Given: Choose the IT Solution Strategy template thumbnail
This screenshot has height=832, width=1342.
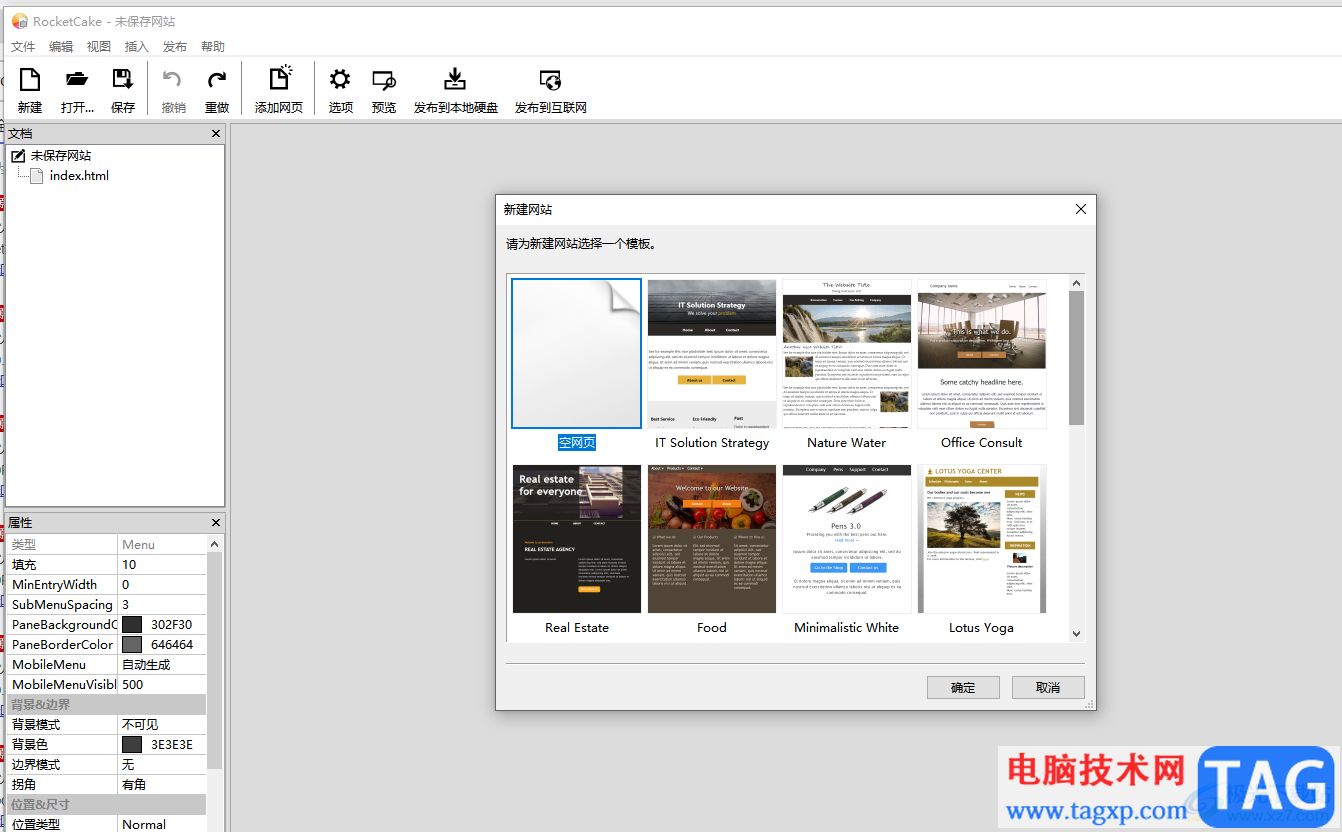Looking at the screenshot, I should click(x=712, y=353).
